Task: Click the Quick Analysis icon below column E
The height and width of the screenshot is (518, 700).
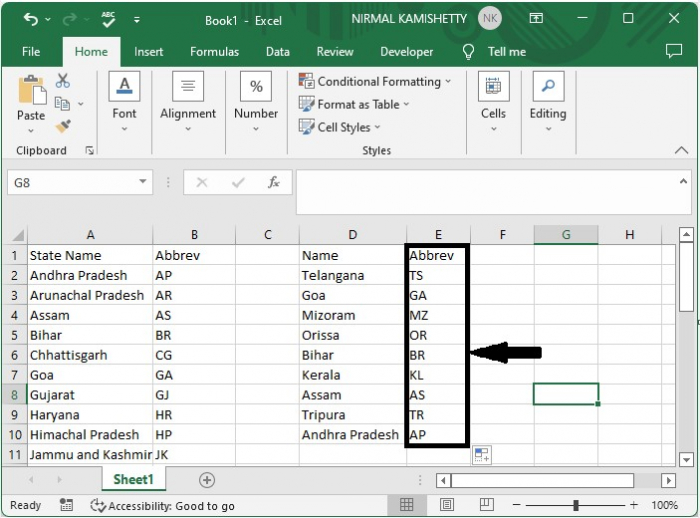Action: (x=482, y=455)
